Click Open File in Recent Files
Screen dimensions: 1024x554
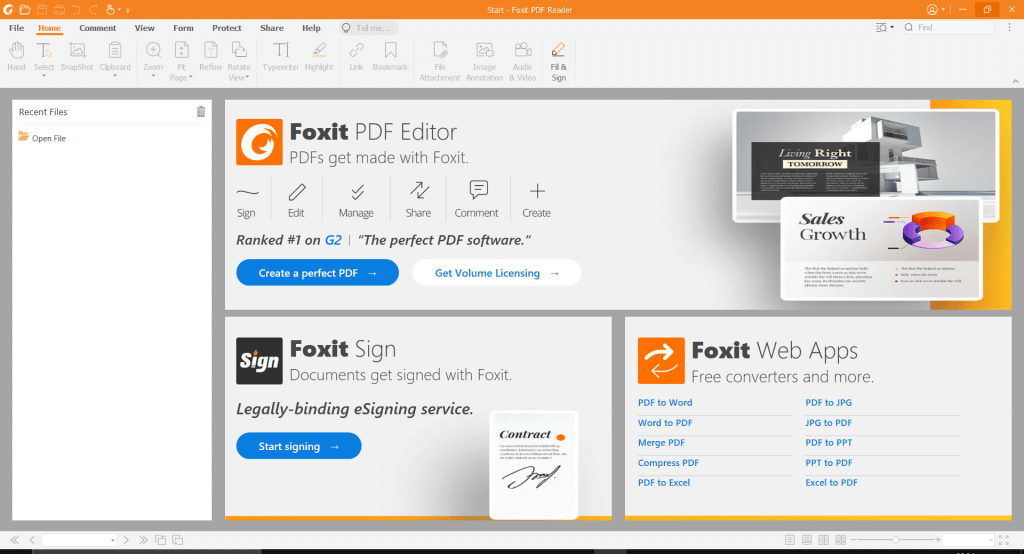click(x=42, y=138)
